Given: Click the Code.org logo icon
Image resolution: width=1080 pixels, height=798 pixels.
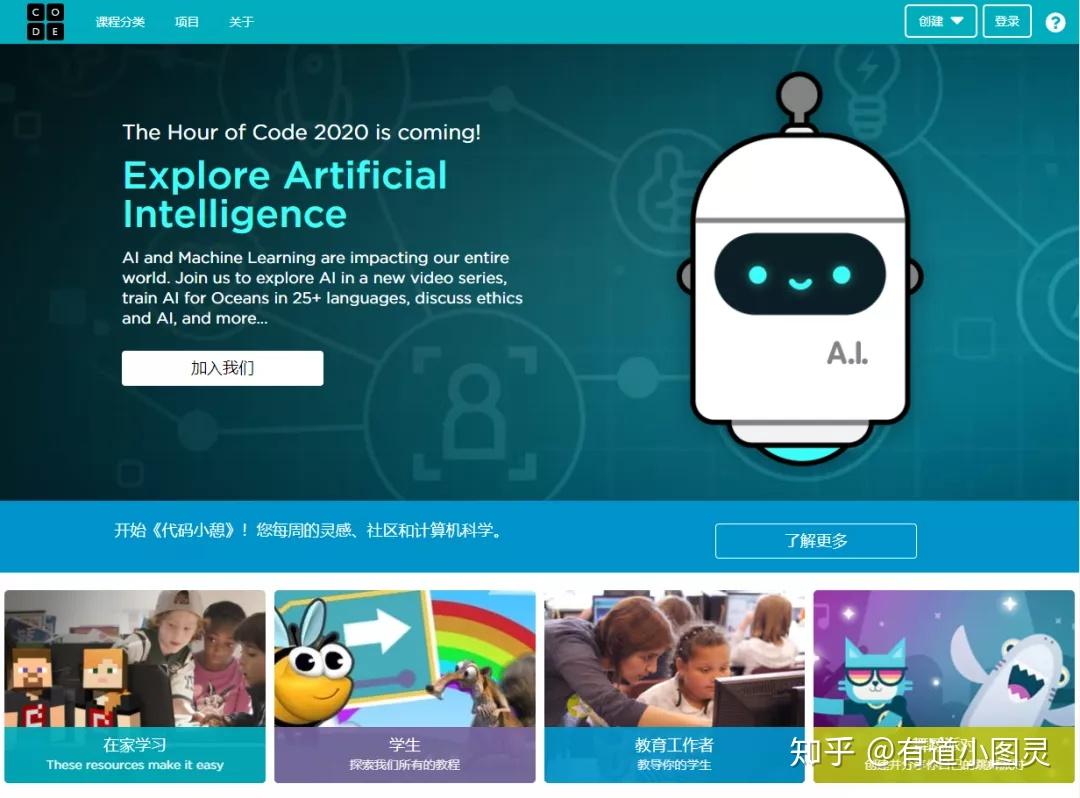Looking at the screenshot, I should [x=45, y=22].
